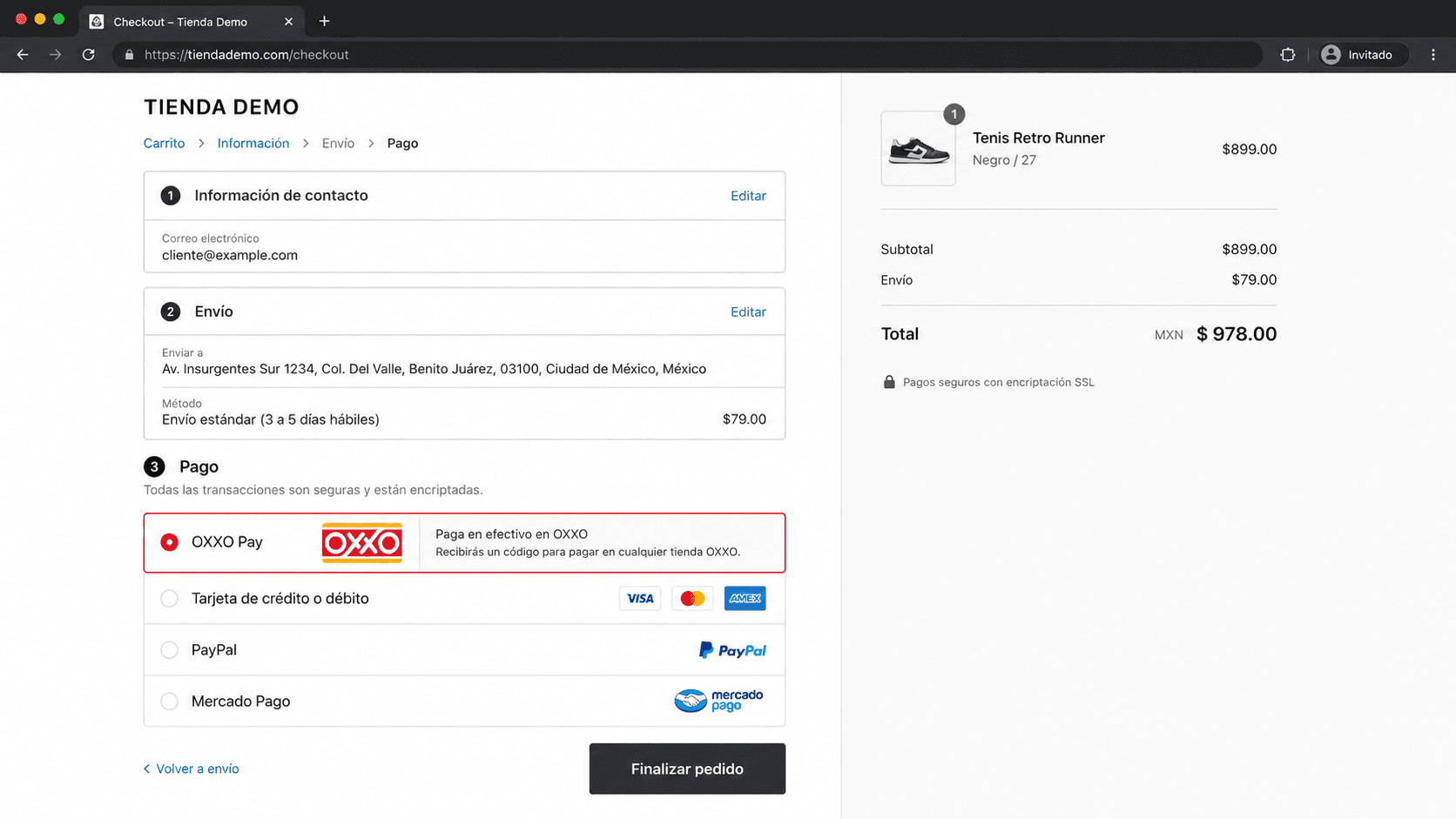This screenshot has width=1456, height=819.
Task: Click the Información de contacto heading
Action: 281,196
